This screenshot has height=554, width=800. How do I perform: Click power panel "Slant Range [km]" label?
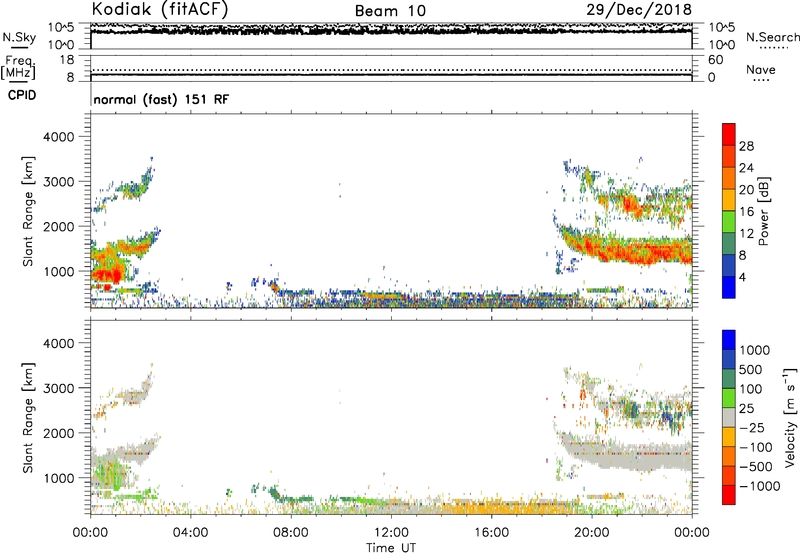pos(28,211)
